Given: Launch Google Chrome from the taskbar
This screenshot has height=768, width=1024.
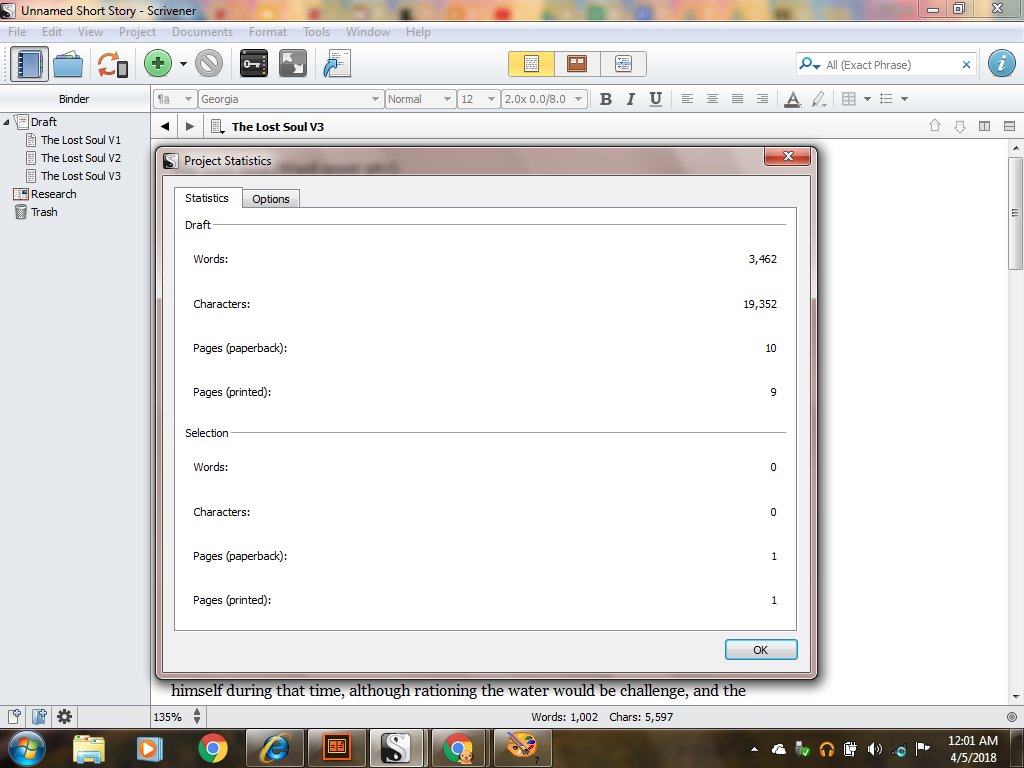Looking at the screenshot, I should (x=212, y=747).
